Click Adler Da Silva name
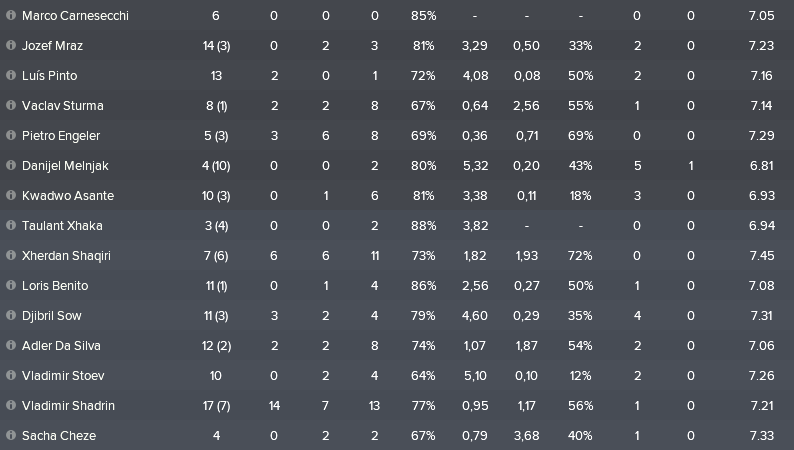Viewport: 794px width, 450px height. point(61,346)
